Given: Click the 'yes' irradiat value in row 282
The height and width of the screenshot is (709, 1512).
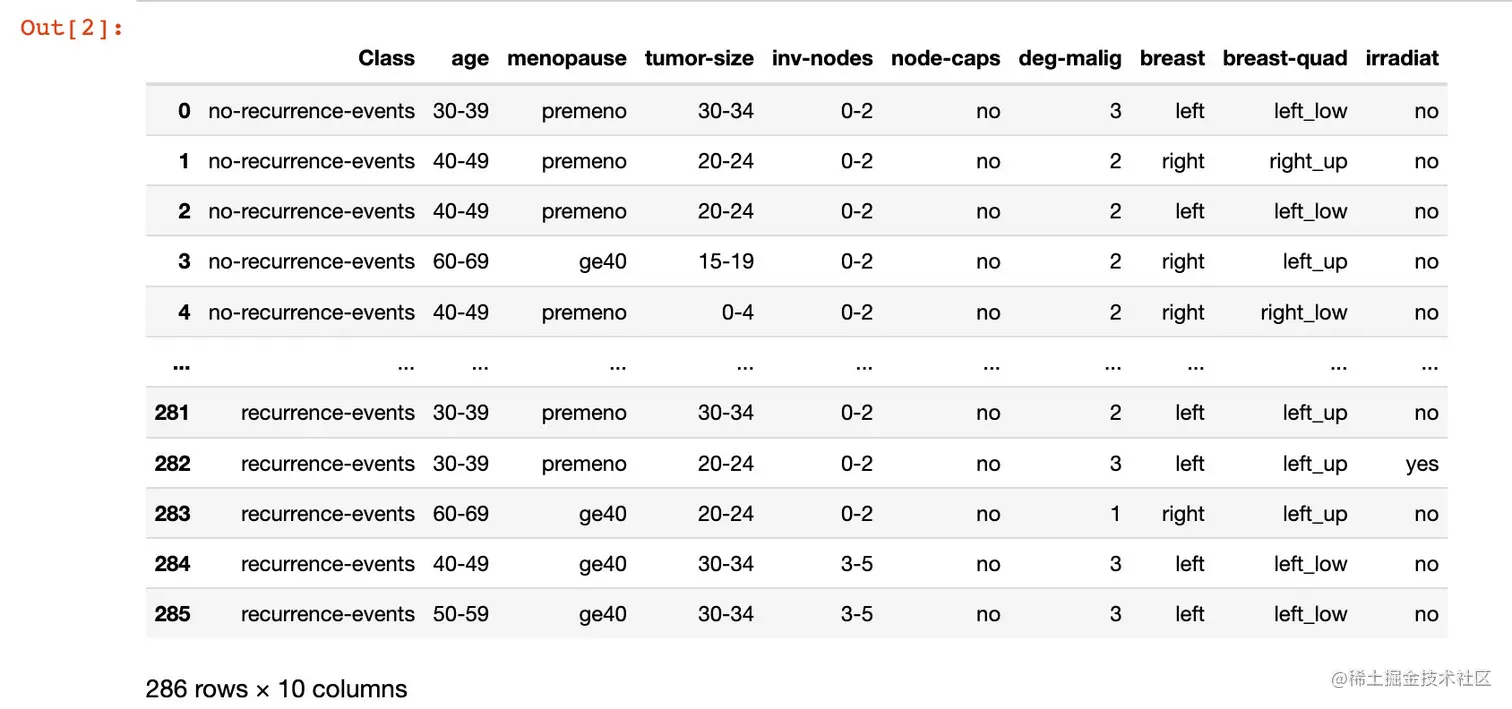Looking at the screenshot, I should [1421, 464].
